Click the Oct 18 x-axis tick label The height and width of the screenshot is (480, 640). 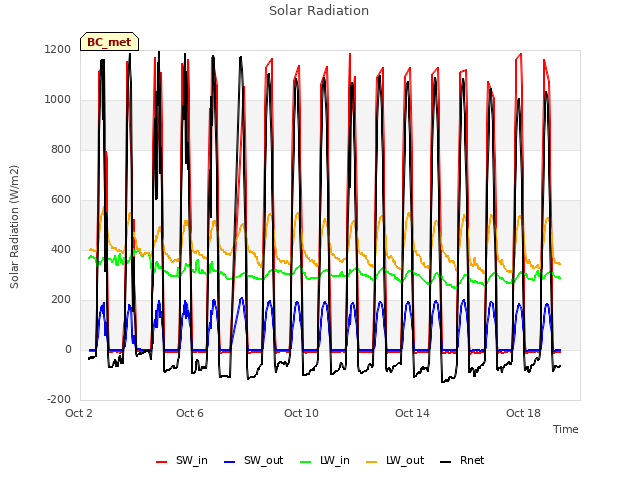tap(523, 413)
